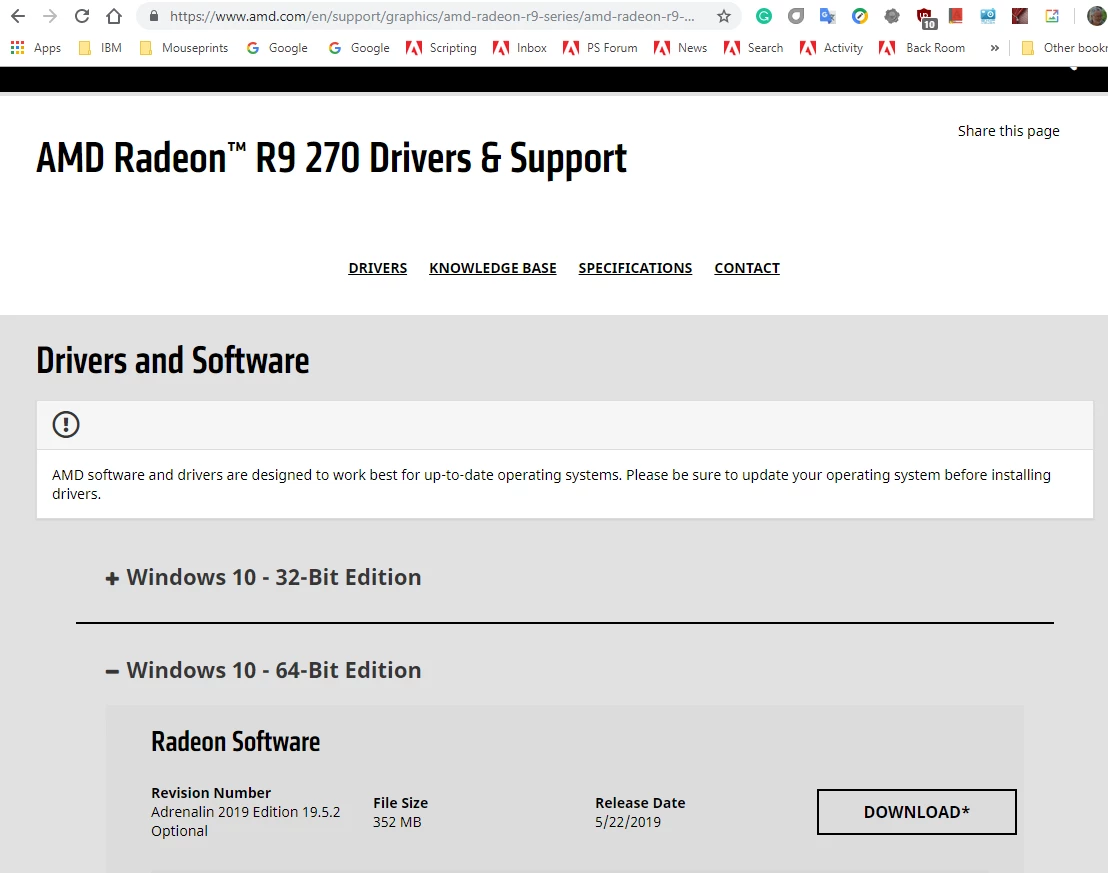Open uBlock Origin shield with badge 10

point(925,18)
